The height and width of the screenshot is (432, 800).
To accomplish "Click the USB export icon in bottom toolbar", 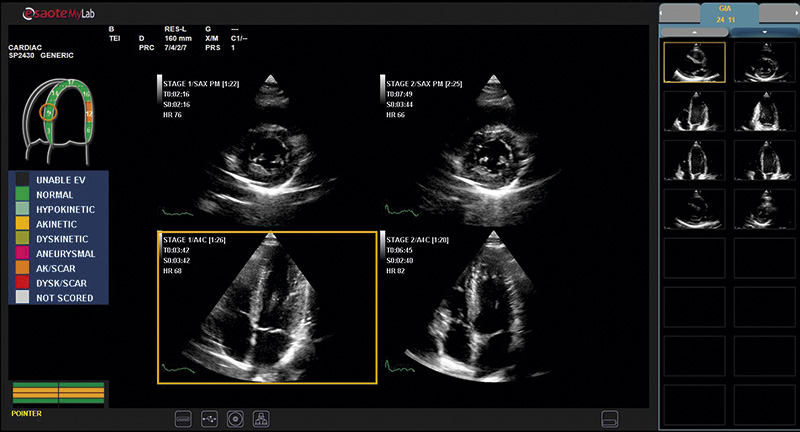I will [x=209, y=419].
